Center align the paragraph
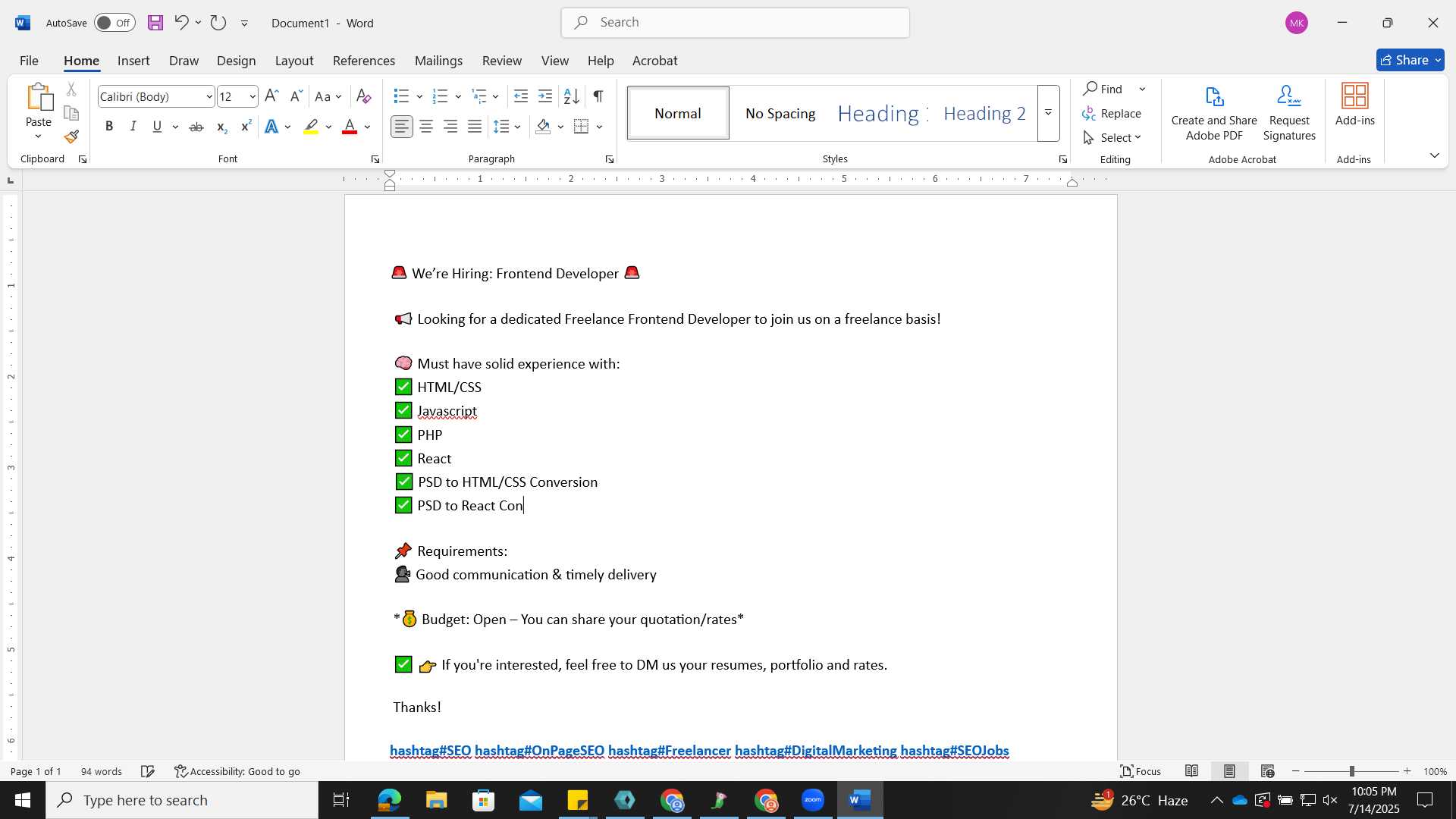Image resolution: width=1456 pixels, height=819 pixels. pos(426,127)
